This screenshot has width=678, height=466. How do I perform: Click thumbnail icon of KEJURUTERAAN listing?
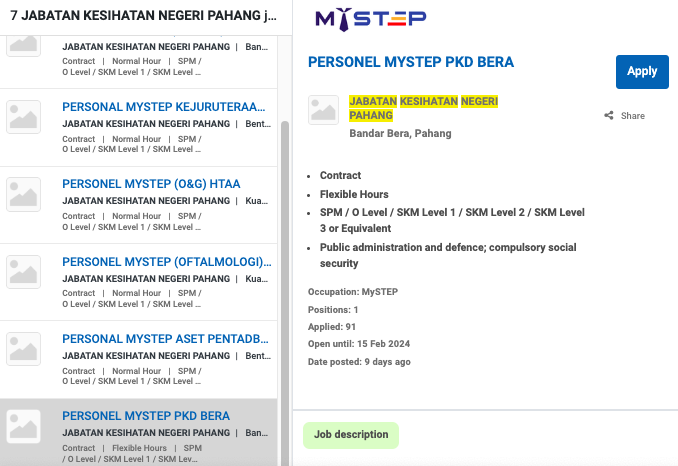click(x=24, y=117)
